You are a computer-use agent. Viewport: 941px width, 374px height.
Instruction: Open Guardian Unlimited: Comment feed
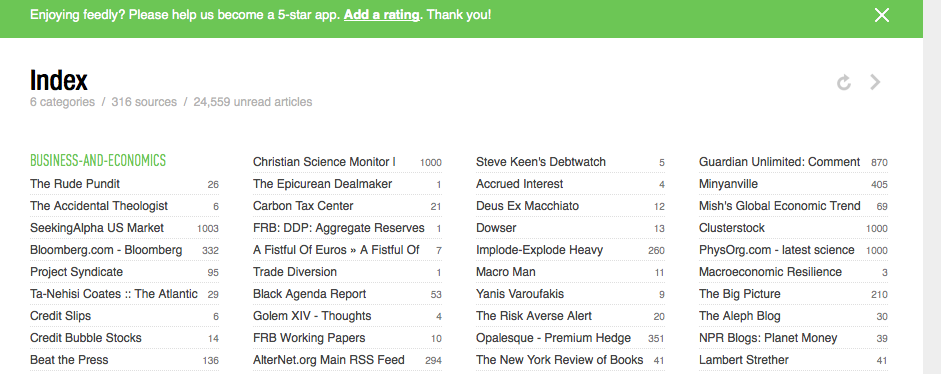tap(793, 162)
